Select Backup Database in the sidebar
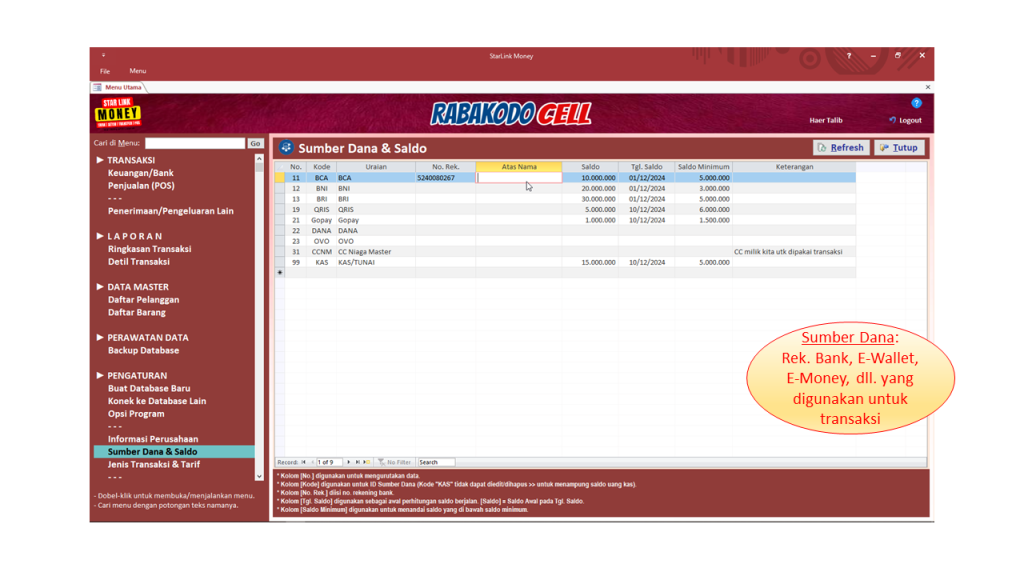 (x=143, y=351)
